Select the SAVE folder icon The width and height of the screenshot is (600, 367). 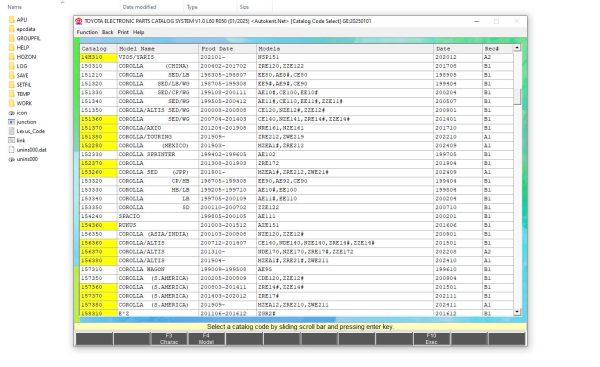(11, 75)
